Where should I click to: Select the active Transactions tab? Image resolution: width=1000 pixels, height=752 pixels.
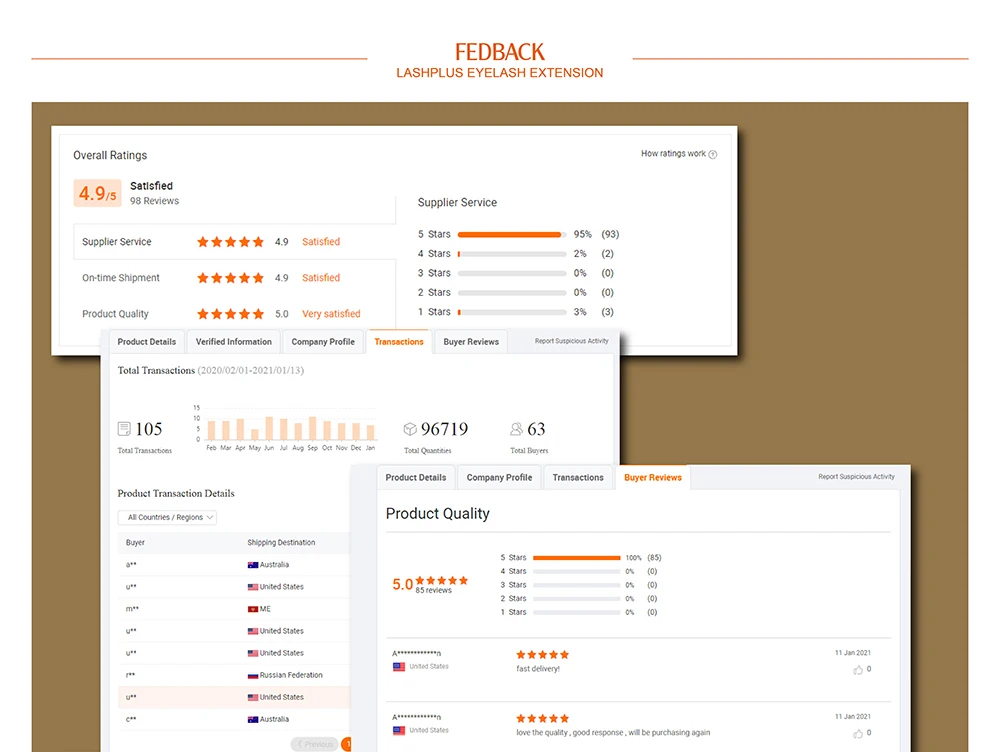(399, 342)
